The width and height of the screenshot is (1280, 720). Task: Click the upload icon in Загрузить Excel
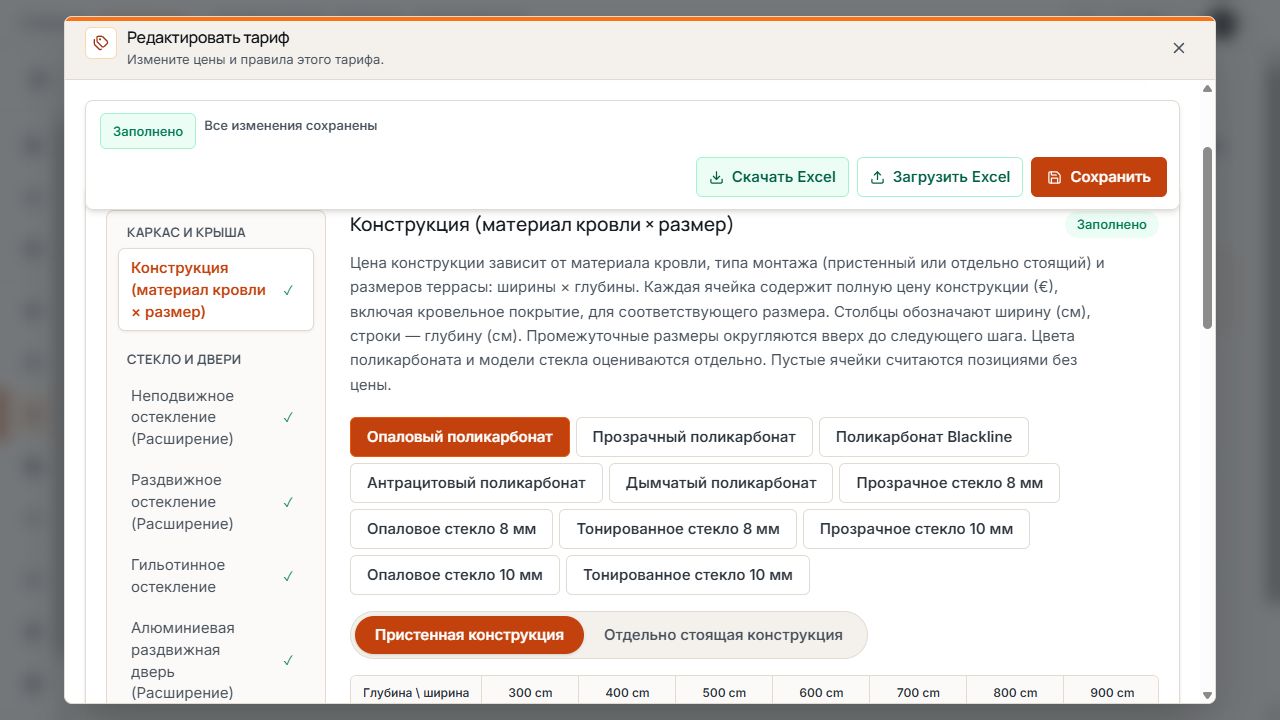[877, 177]
